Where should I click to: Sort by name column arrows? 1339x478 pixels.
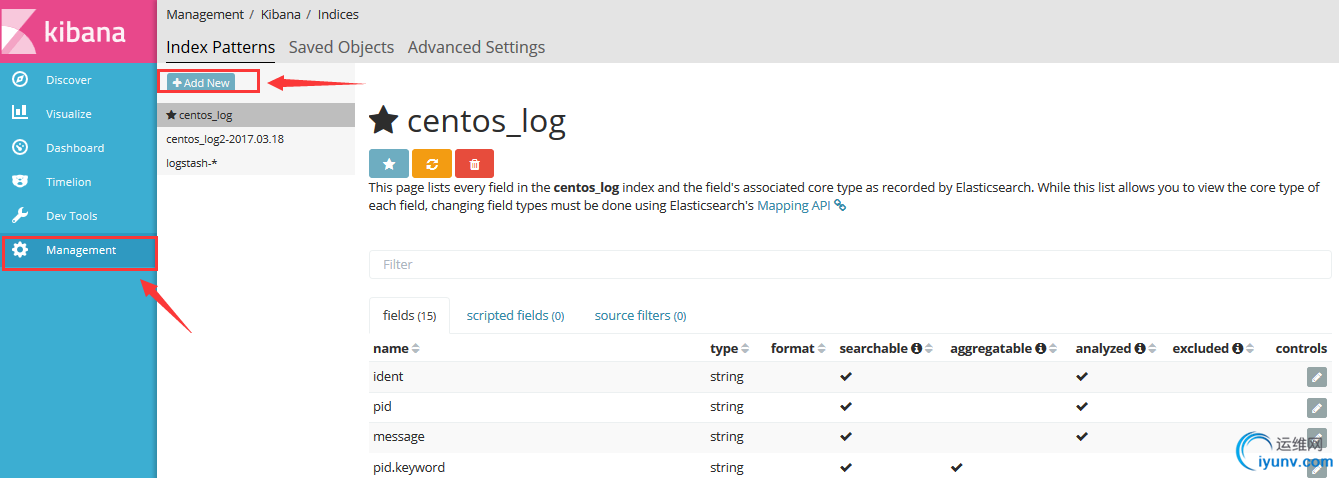pos(416,349)
